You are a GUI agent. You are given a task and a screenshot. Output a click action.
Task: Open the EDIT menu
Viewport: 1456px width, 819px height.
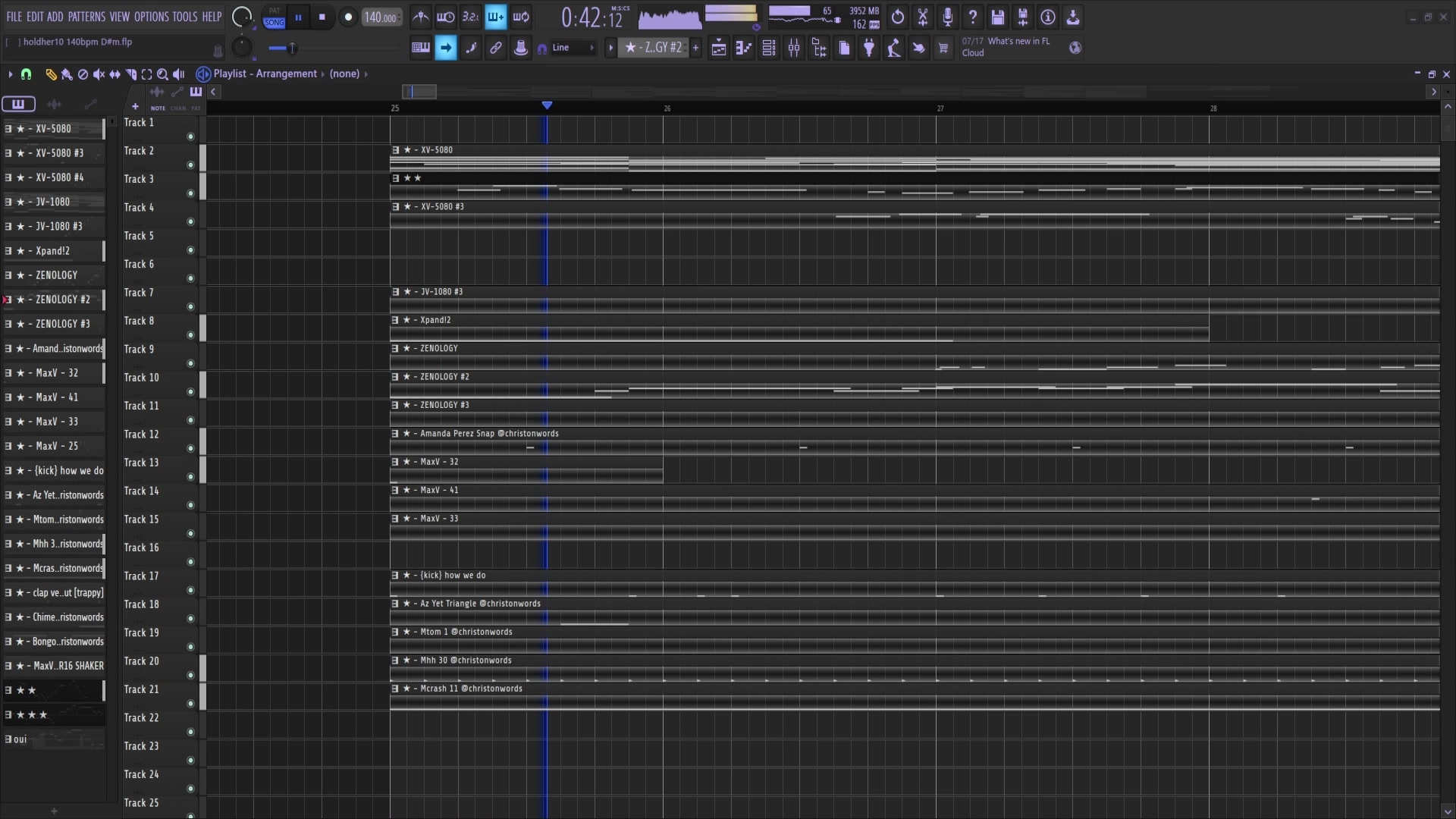click(x=35, y=17)
